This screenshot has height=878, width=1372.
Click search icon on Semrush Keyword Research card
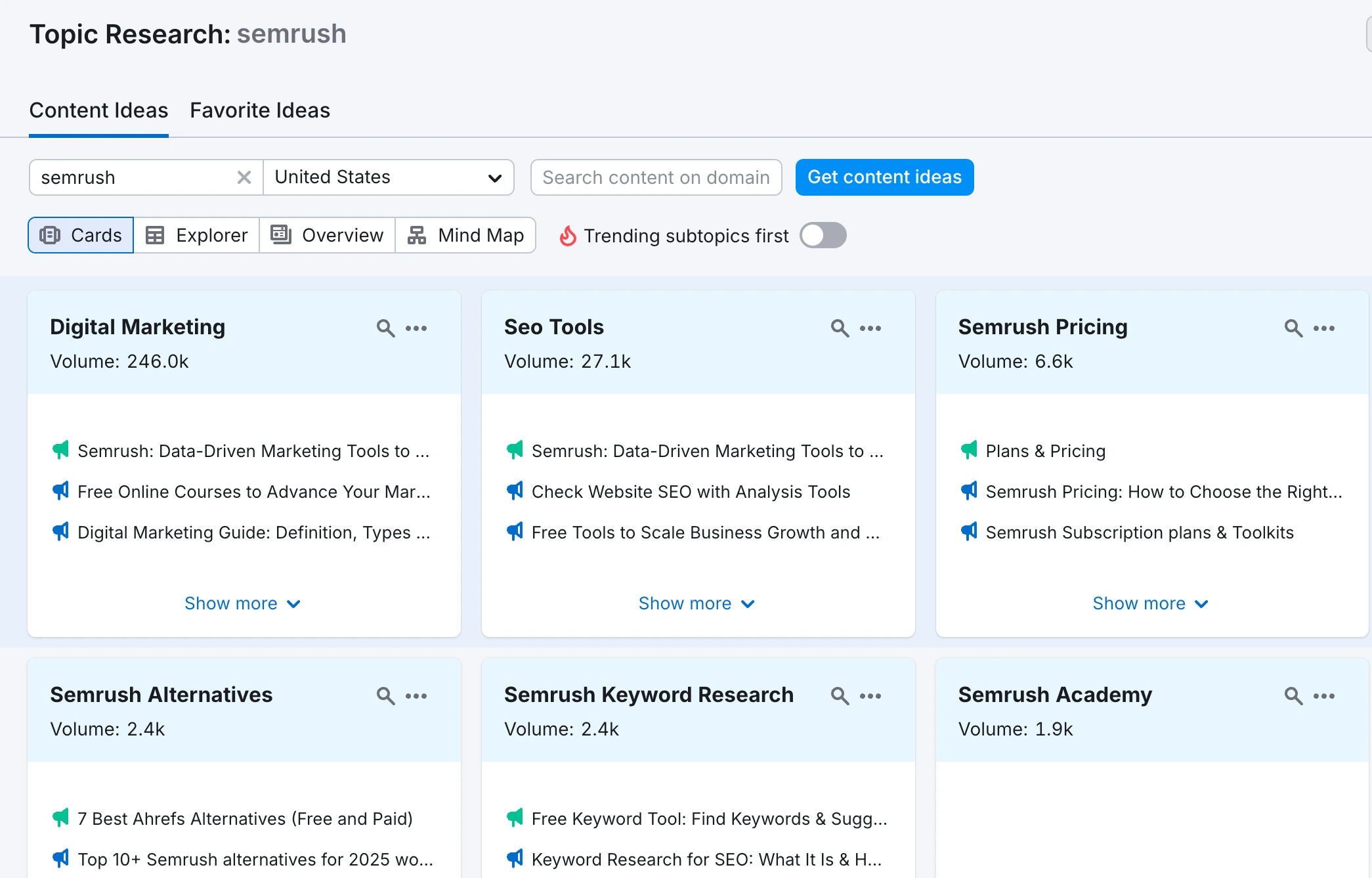pos(840,695)
